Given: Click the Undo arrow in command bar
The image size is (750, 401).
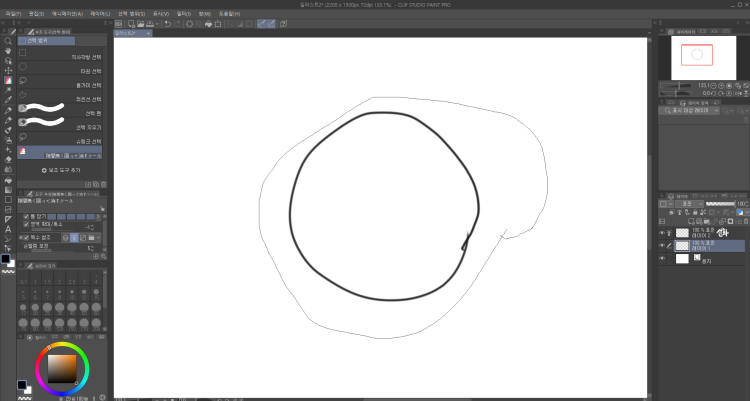Looking at the screenshot, I should point(168,23).
